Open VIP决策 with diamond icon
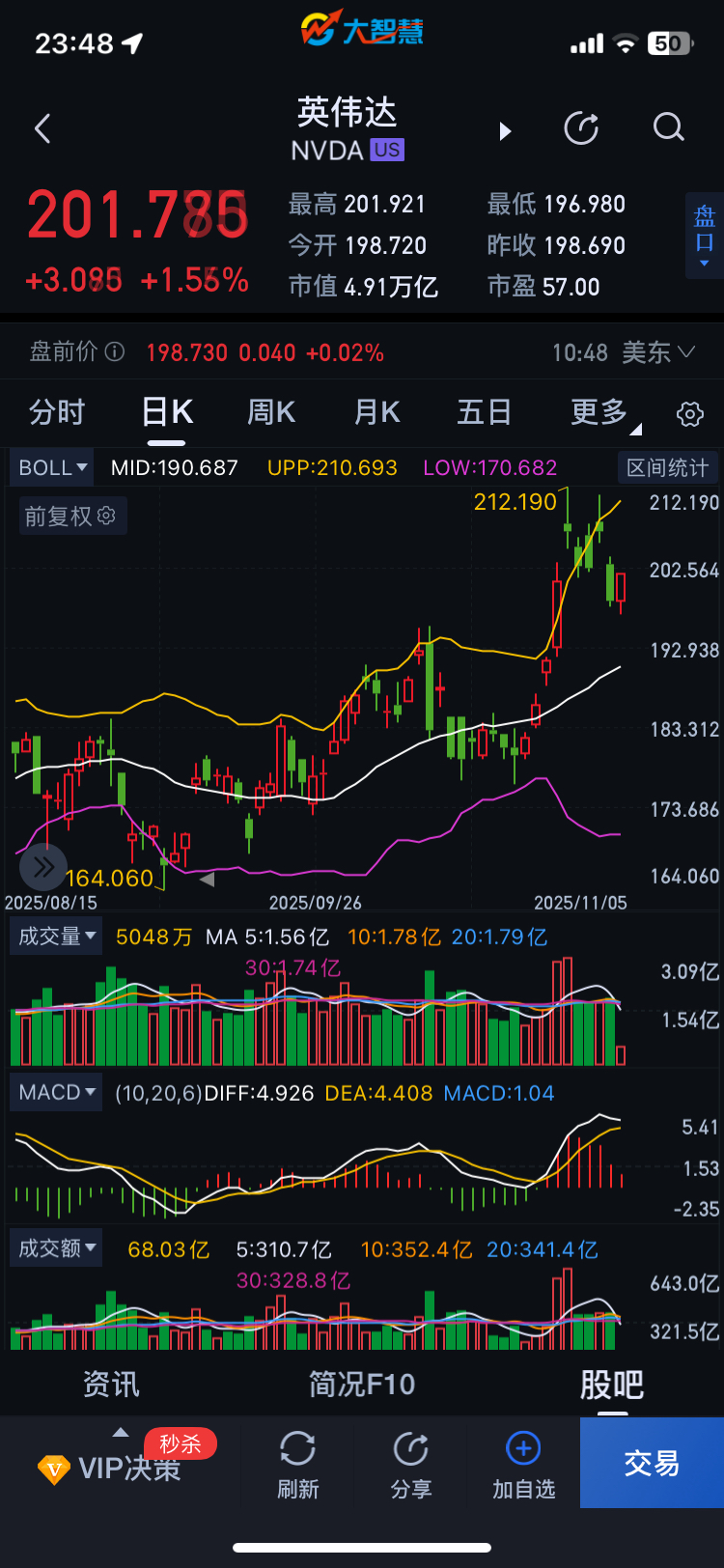 108,1470
